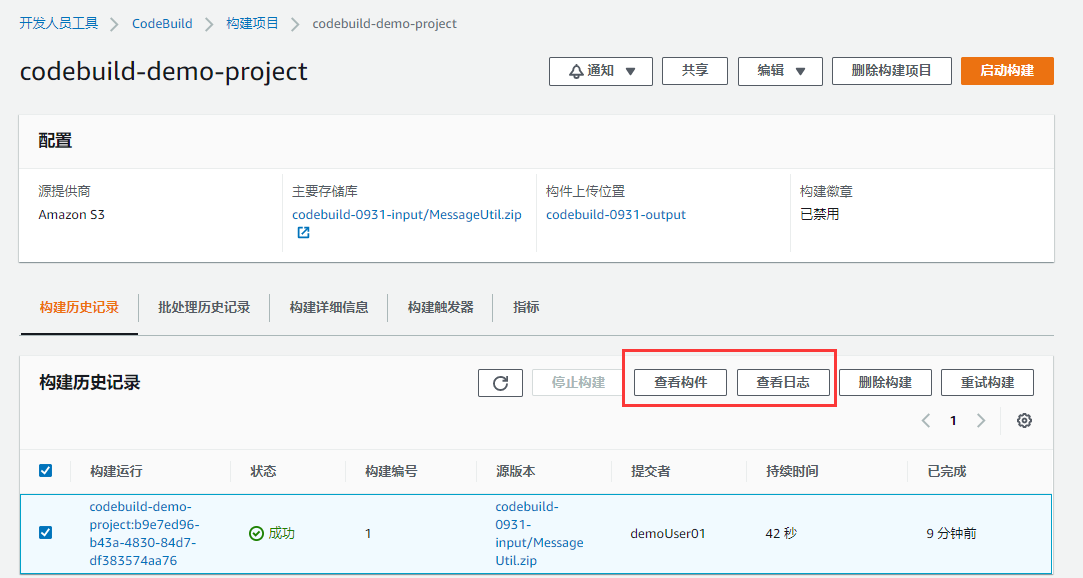This screenshot has width=1083, height=578.
Task: Click the 共享 button
Action: click(695, 70)
